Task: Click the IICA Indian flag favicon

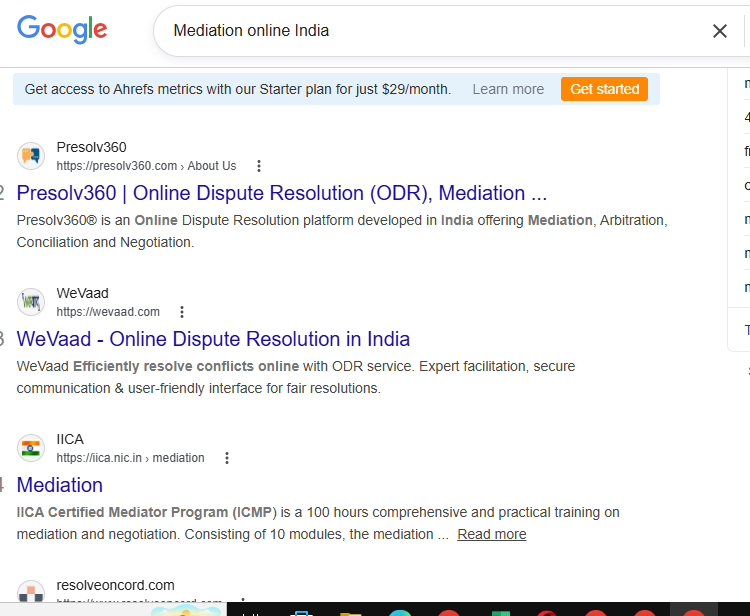Action: (x=31, y=448)
